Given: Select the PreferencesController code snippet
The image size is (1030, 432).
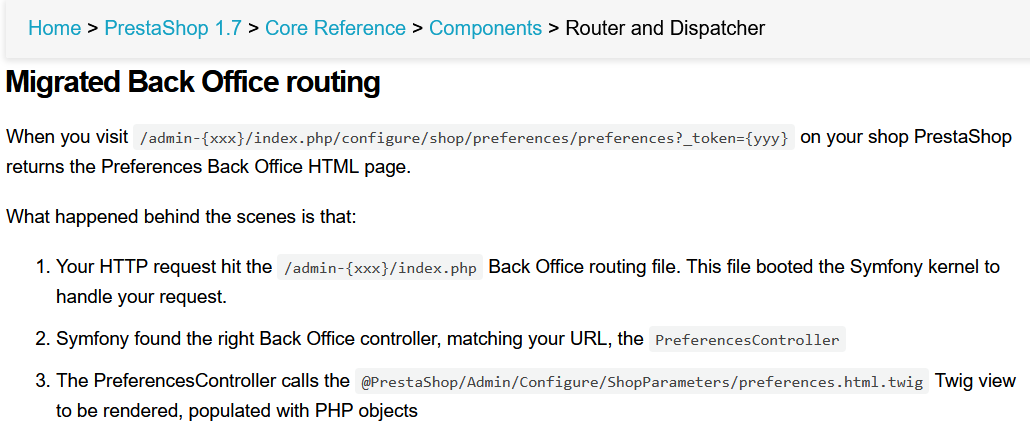Looking at the screenshot, I should pos(747,339).
